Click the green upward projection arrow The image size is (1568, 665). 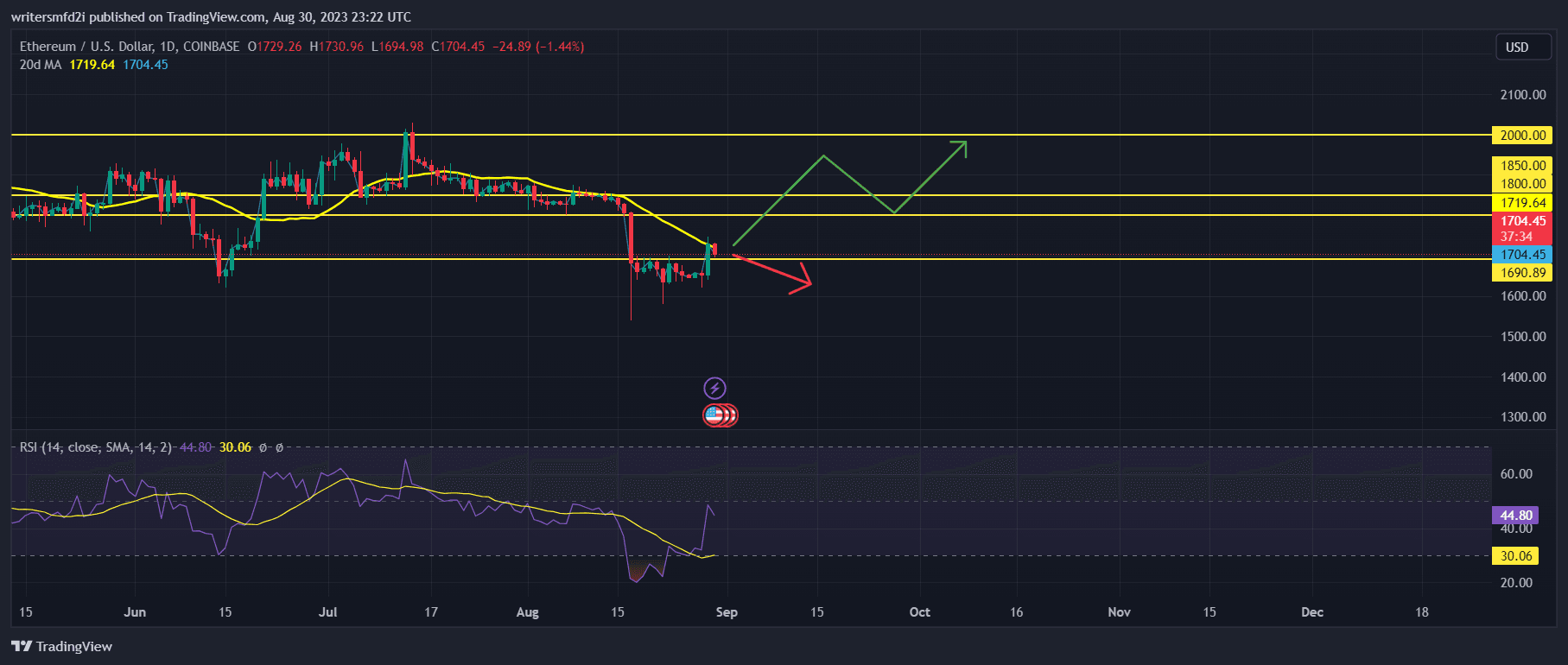tap(957, 149)
